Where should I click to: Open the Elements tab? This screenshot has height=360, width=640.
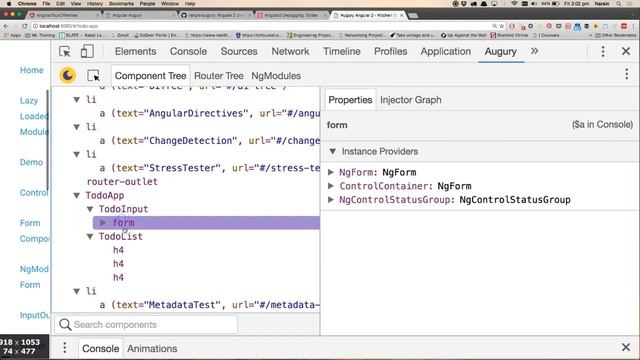[136, 51]
